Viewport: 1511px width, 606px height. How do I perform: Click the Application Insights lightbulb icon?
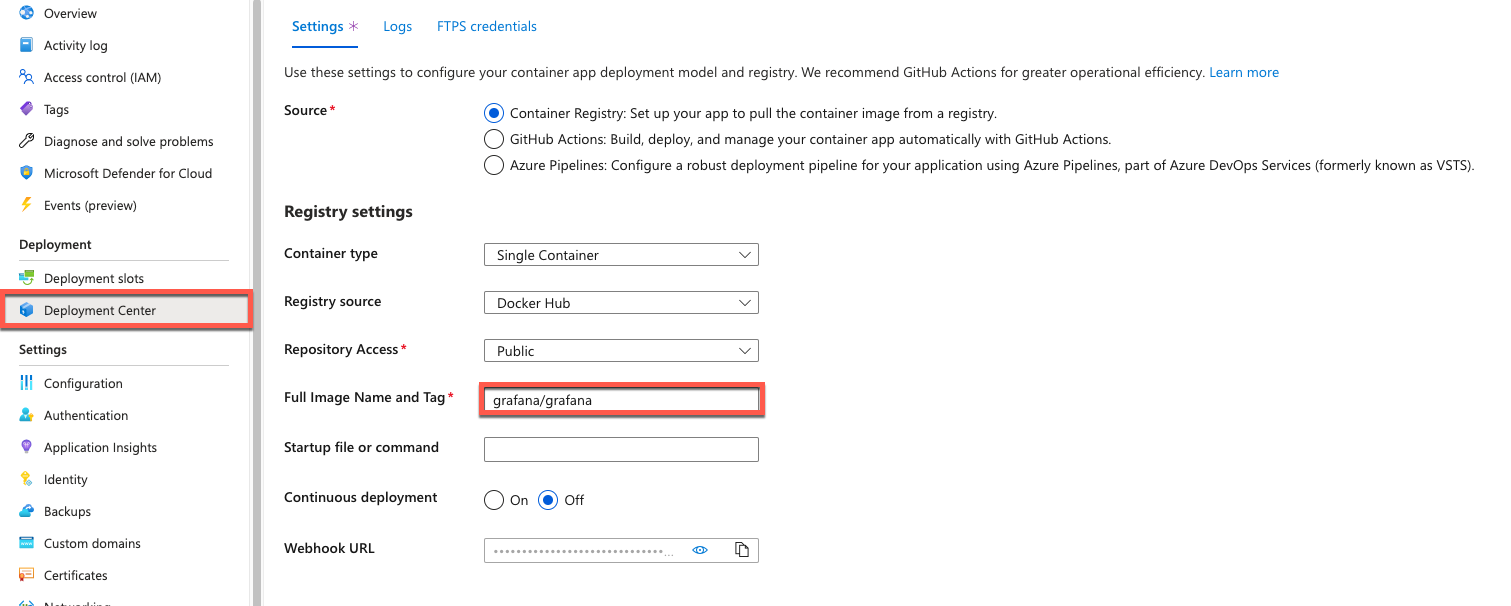coord(27,447)
